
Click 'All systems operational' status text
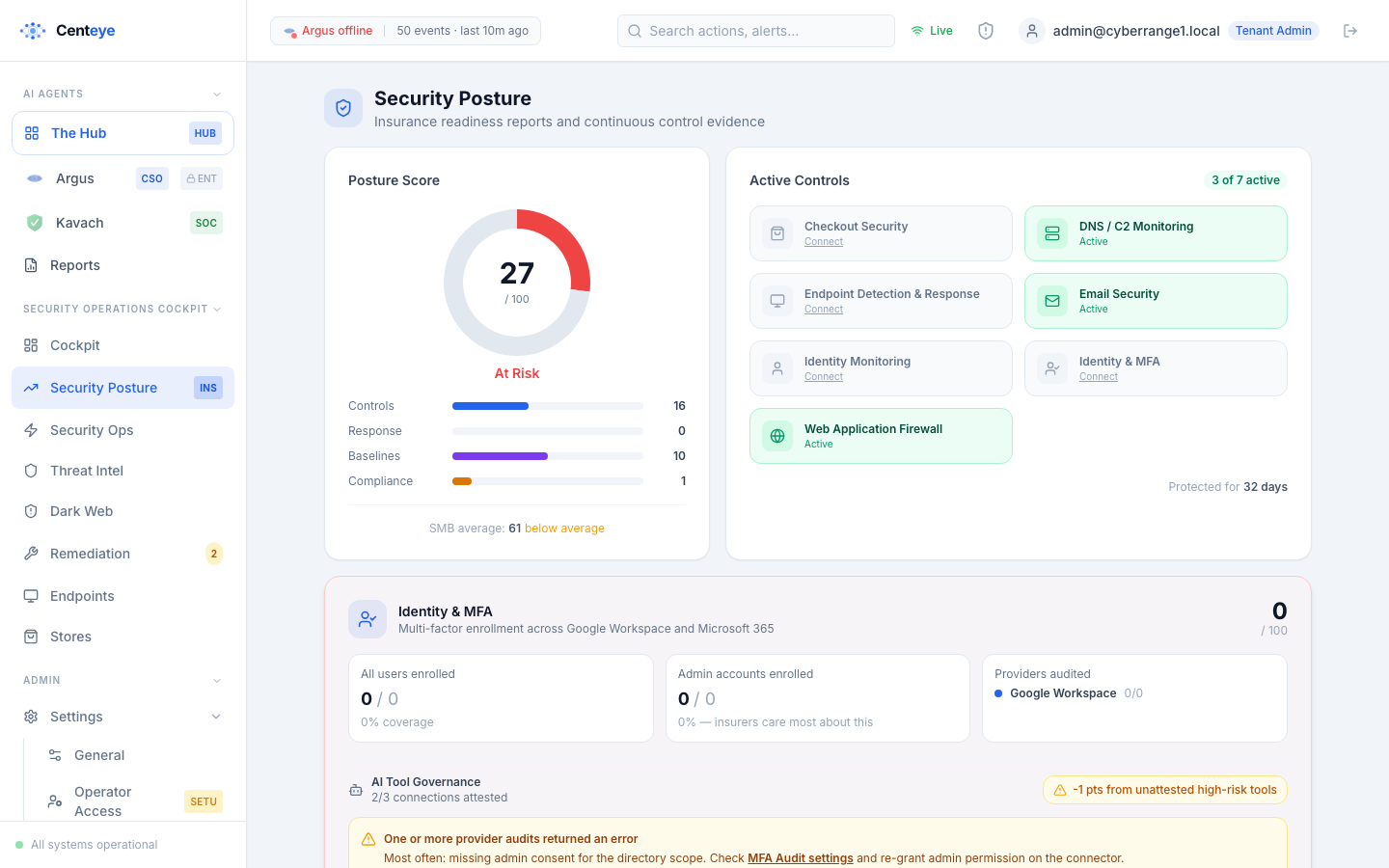(94, 845)
